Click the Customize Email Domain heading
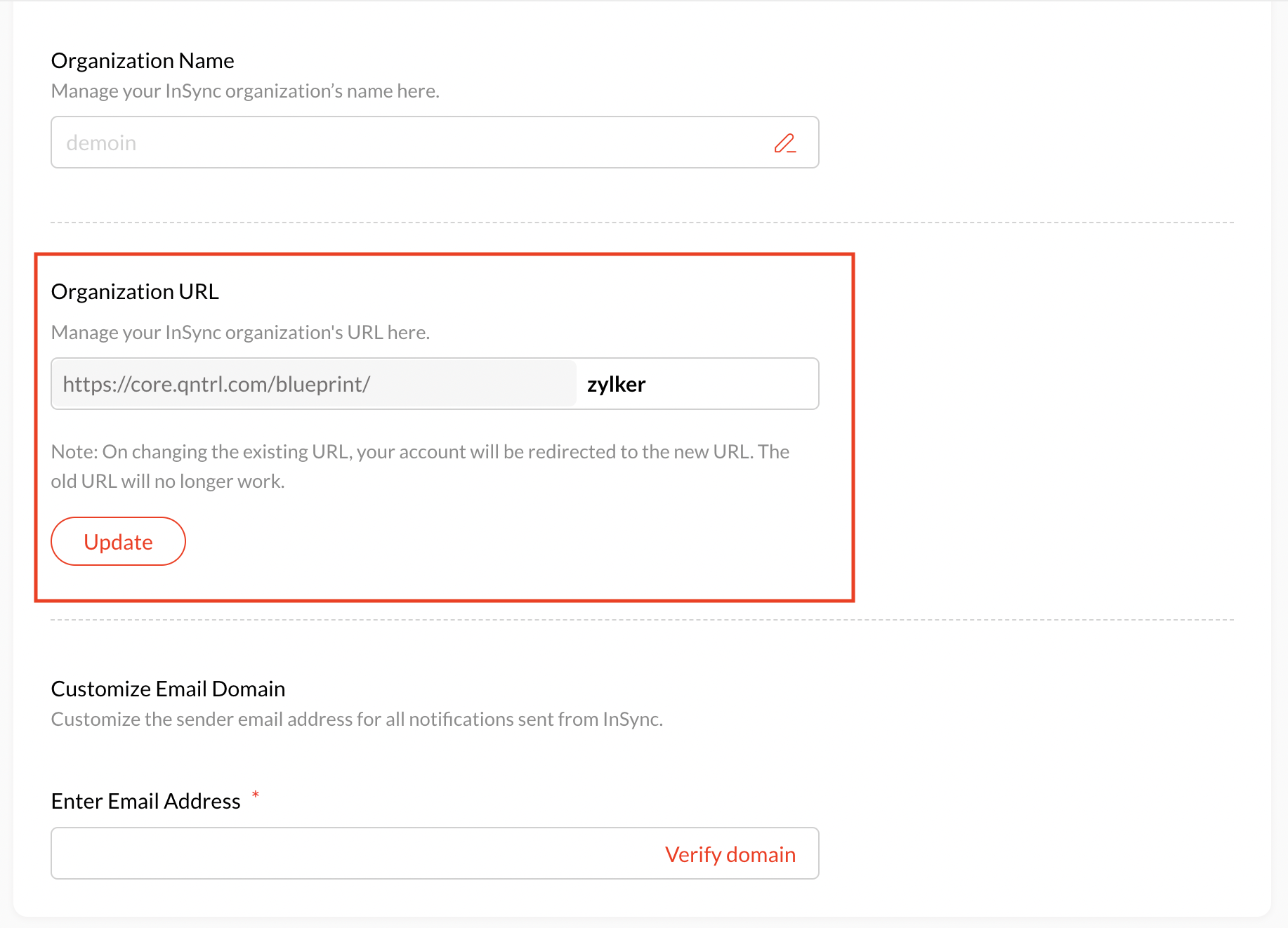 point(168,689)
